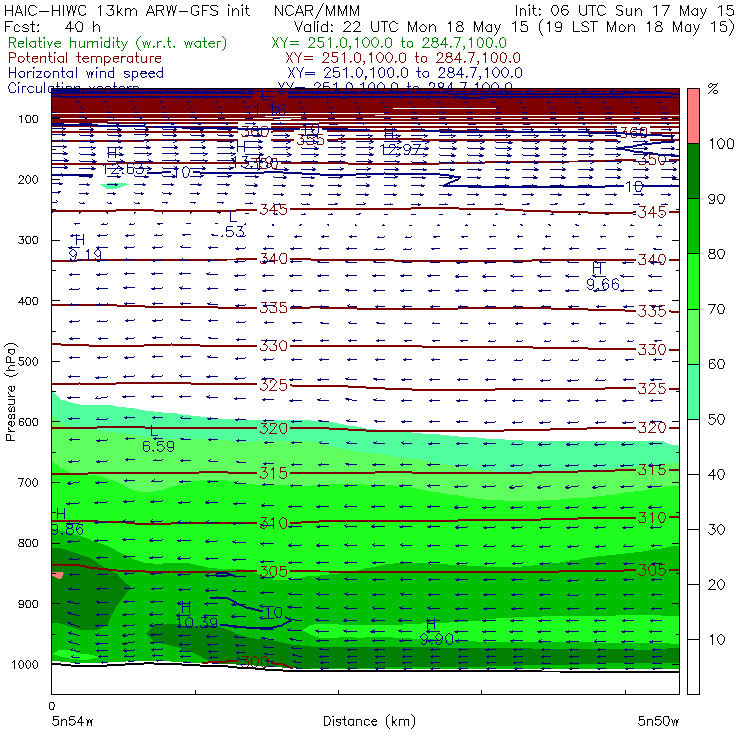Click the 'Distance (km)' axis title
The width and height of the screenshot is (740, 740).
tap(369, 721)
